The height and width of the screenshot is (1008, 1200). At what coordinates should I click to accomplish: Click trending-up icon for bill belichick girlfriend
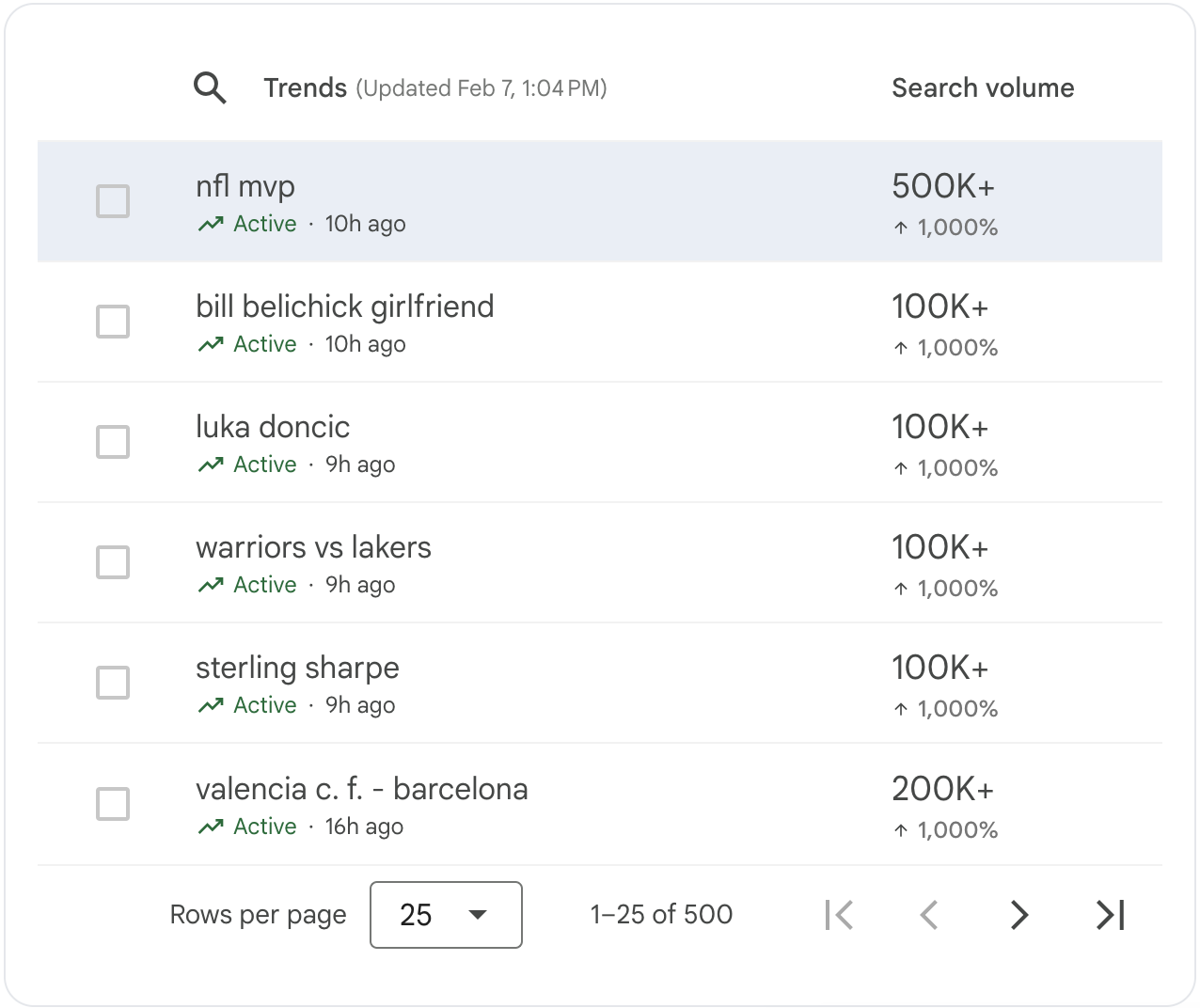(211, 344)
